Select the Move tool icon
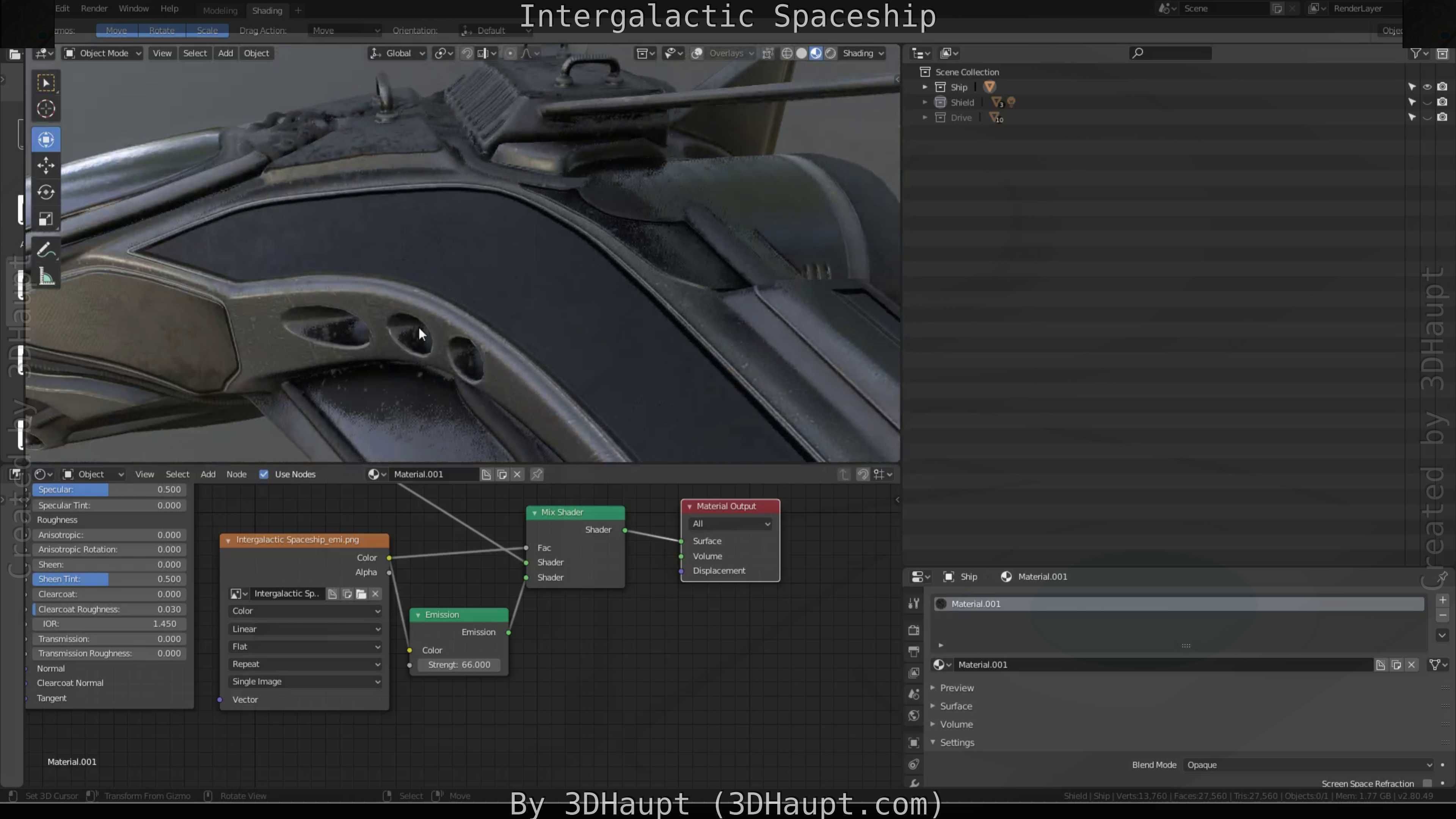Image resolution: width=1456 pixels, height=819 pixels. (46, 166)
